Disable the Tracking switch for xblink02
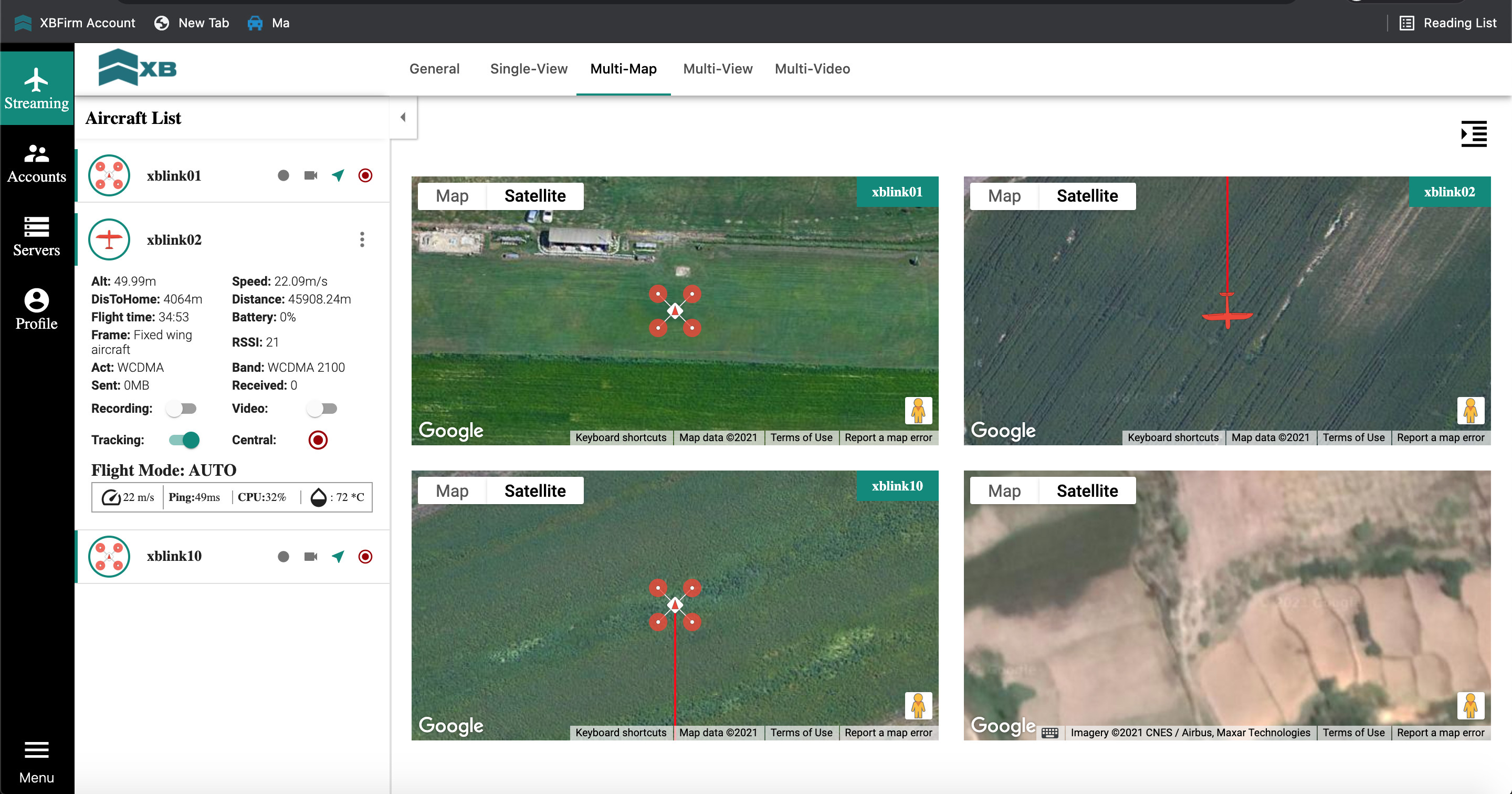The image size is (1512, 794). click(184, 440)
